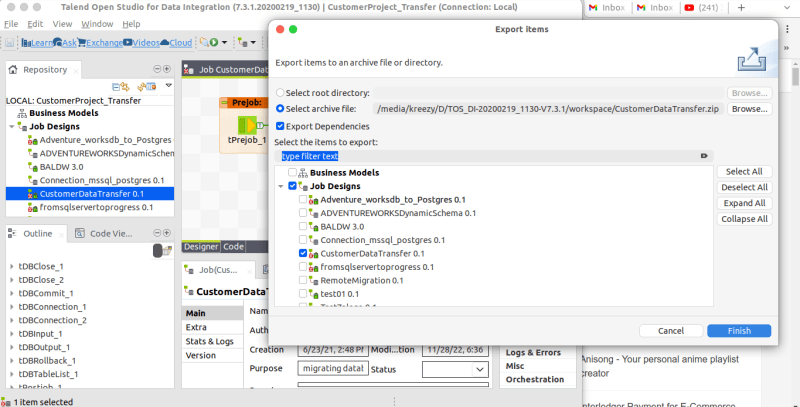Click the save icon in the toolbar

point(11,43)
